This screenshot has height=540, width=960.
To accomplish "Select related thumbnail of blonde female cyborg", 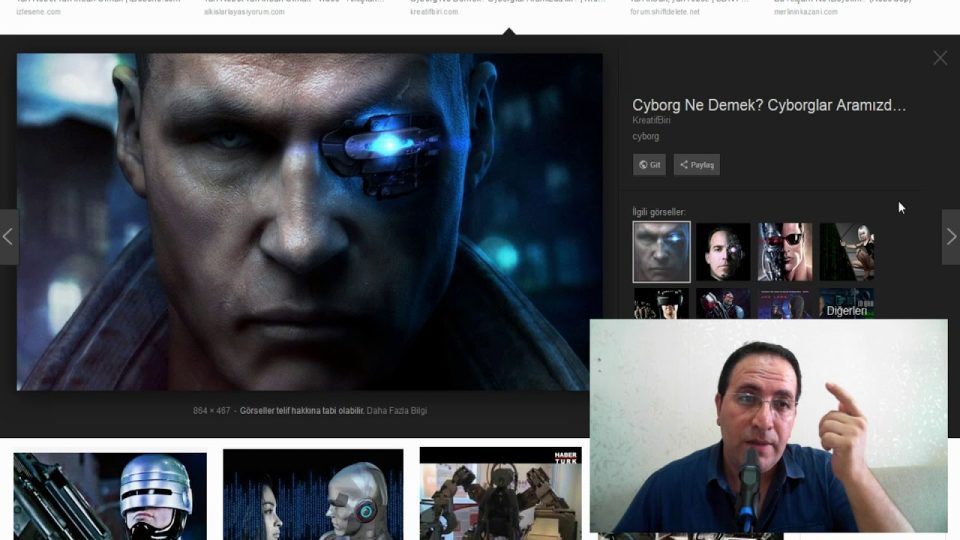I will tap(847, 252).
